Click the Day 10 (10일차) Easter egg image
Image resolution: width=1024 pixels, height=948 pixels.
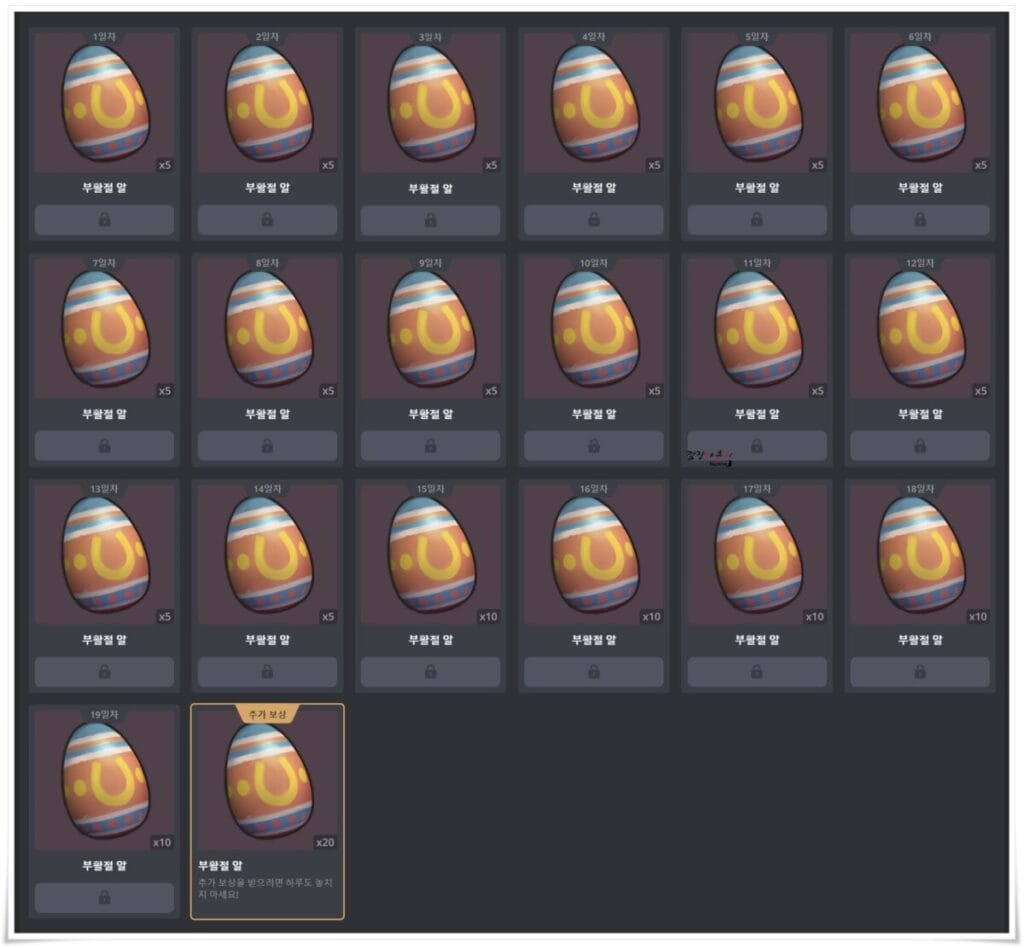click(x=594, y=328)
